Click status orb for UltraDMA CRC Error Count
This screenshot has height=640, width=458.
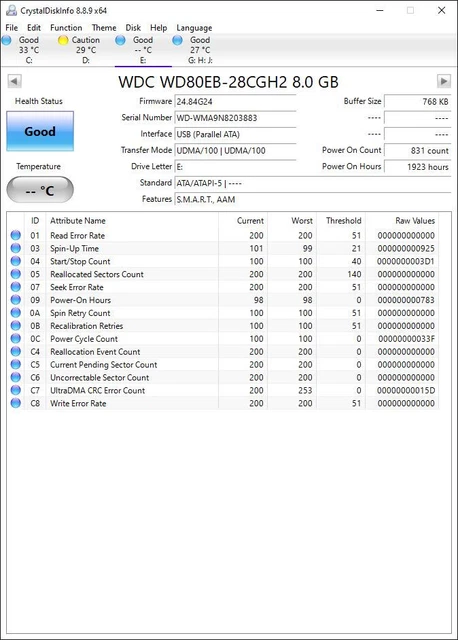point(16,390)
